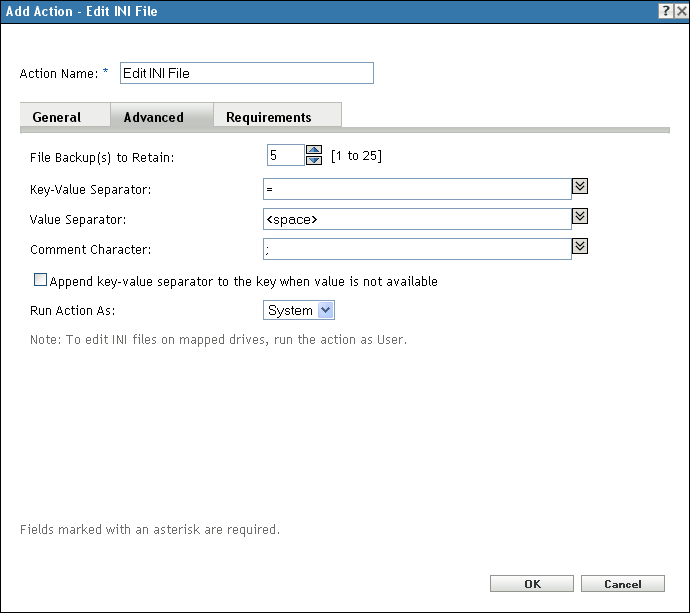Click the 'Action Name:' label

pos(59,73)
